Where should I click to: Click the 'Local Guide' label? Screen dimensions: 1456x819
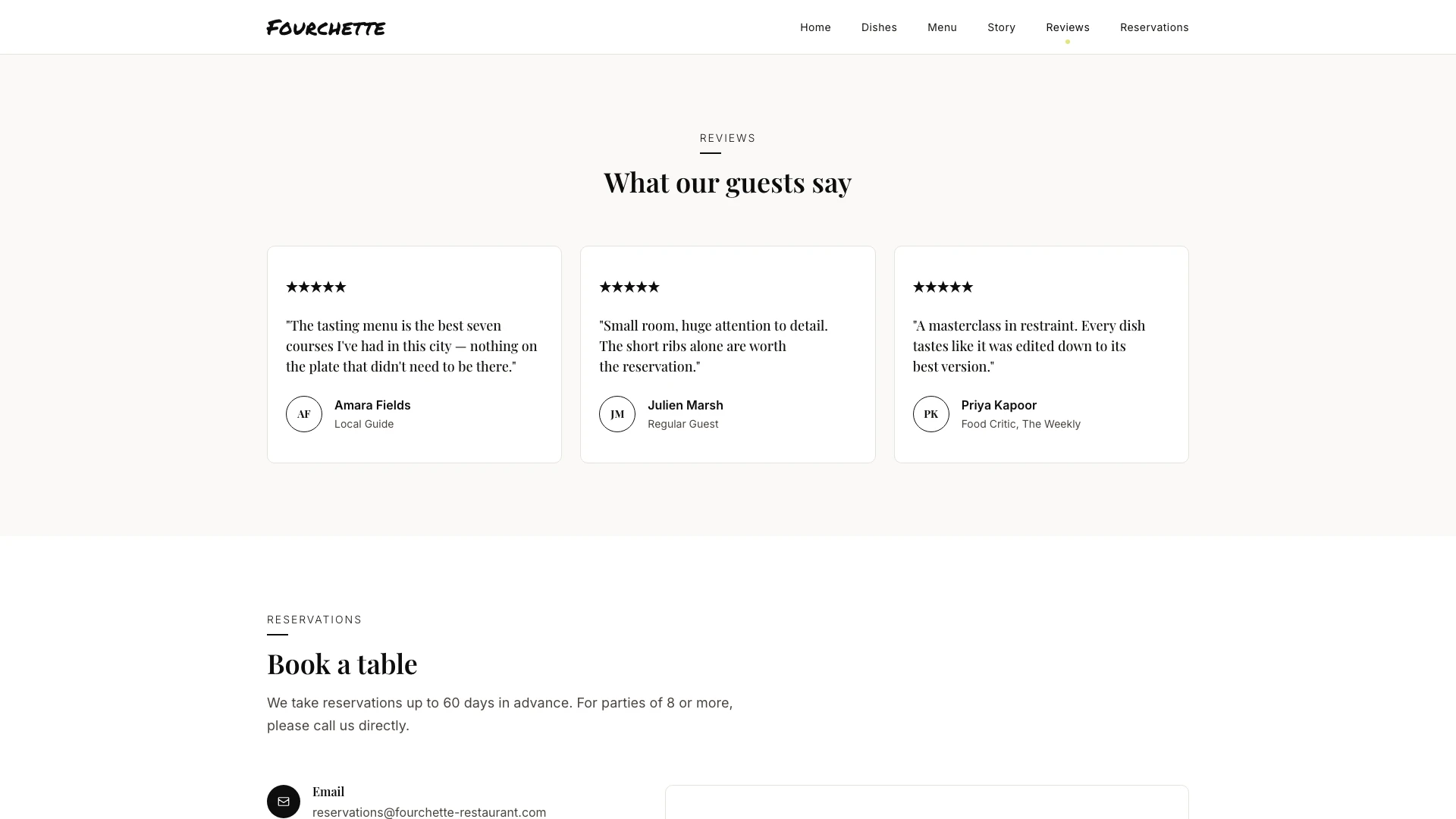click(x=364, y=424)
